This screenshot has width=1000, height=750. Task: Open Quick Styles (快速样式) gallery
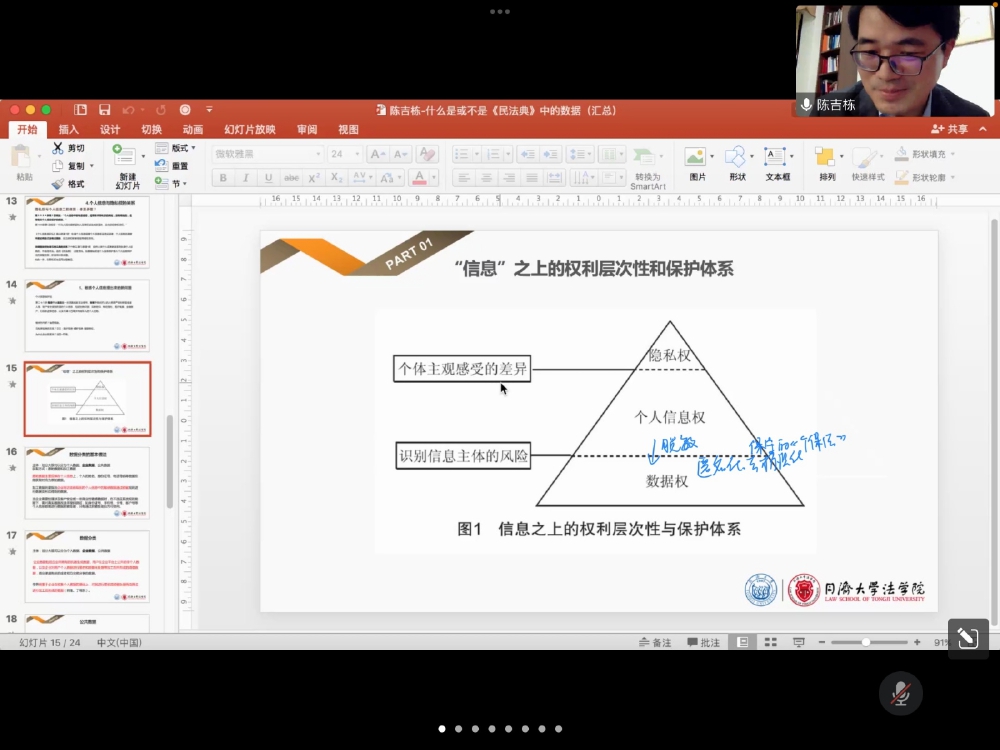(x=865, y=157)
